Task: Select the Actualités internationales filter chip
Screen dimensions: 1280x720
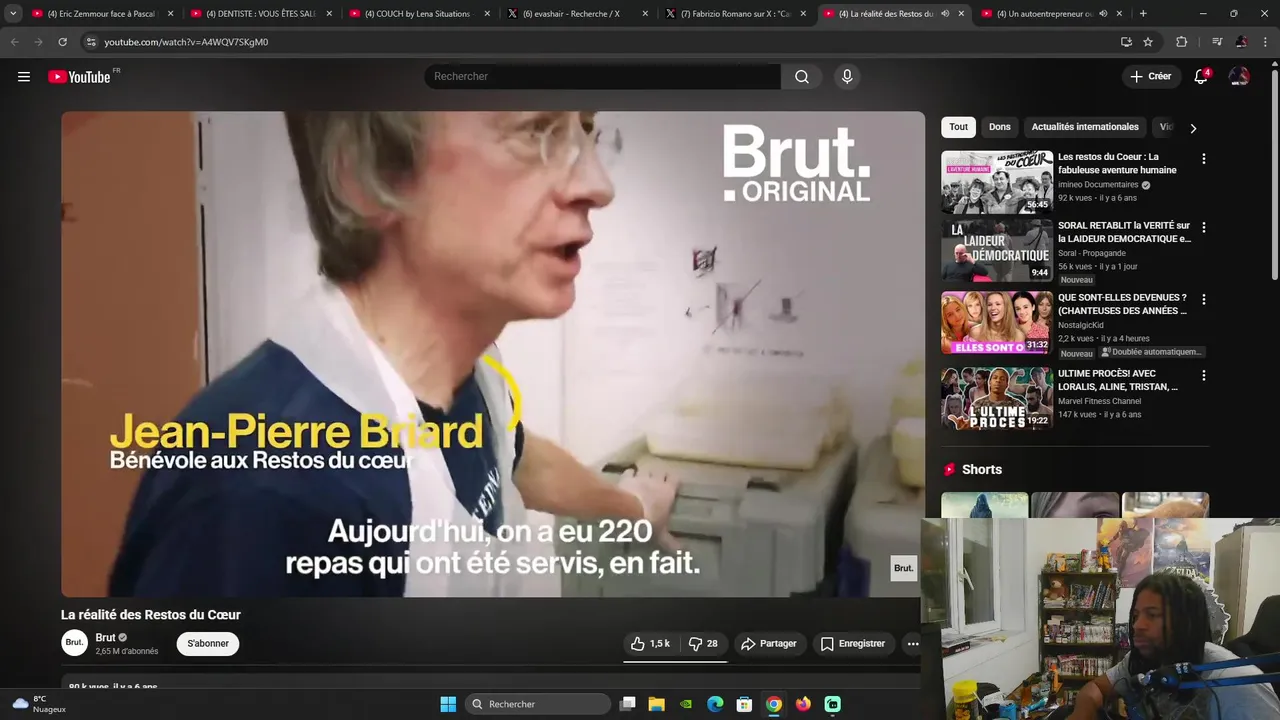Action: click(1085, 127)
